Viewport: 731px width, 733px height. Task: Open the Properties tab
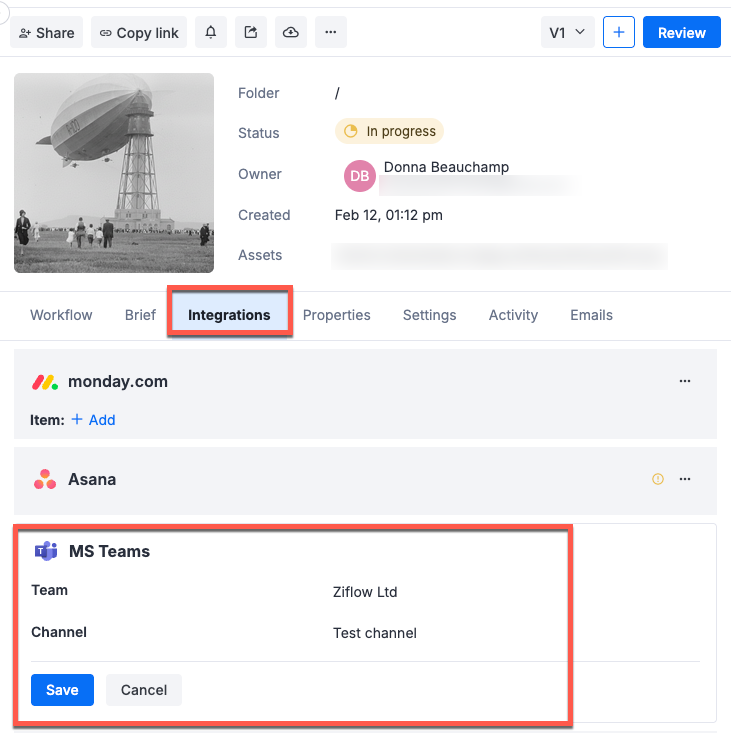pos(337,315)
